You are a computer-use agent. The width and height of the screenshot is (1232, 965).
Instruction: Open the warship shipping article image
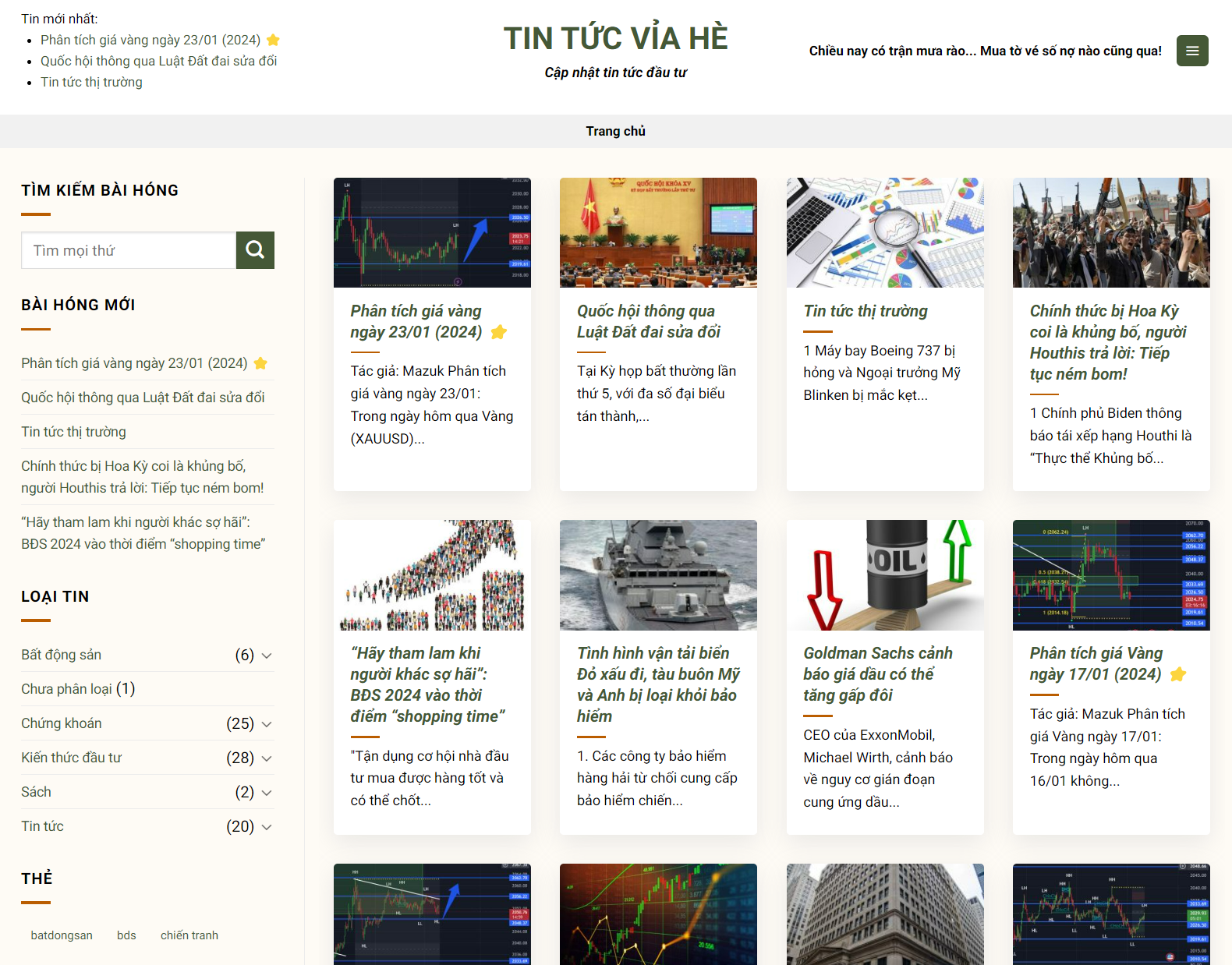tap(658, 574)
